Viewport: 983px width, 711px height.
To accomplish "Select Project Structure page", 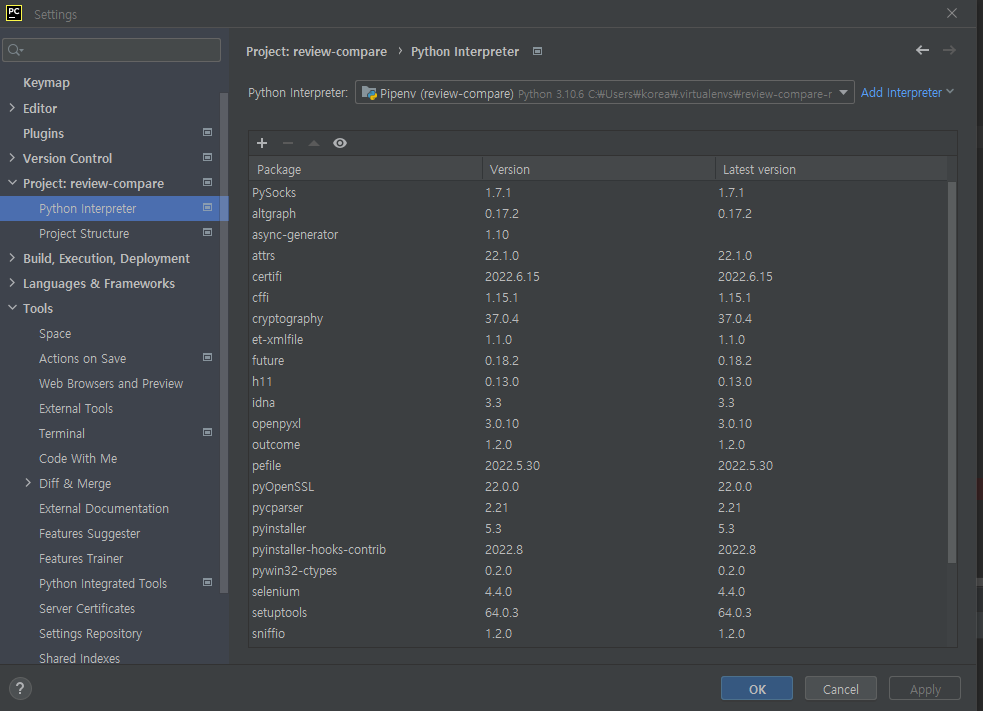I will pyautogui.click(x=84, y=233).
